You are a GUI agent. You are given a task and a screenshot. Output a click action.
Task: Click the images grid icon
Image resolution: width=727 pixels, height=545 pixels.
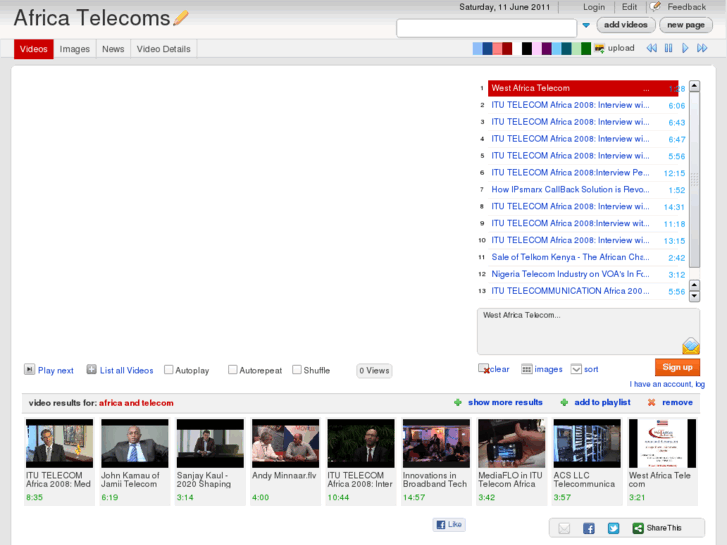tap(527, 369)
